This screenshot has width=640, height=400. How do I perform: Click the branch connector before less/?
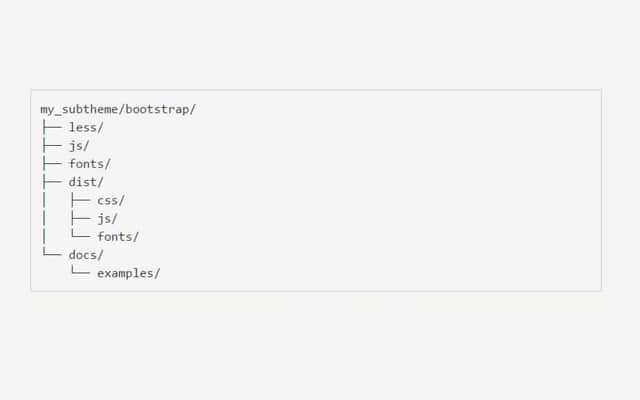click(51, 127)
